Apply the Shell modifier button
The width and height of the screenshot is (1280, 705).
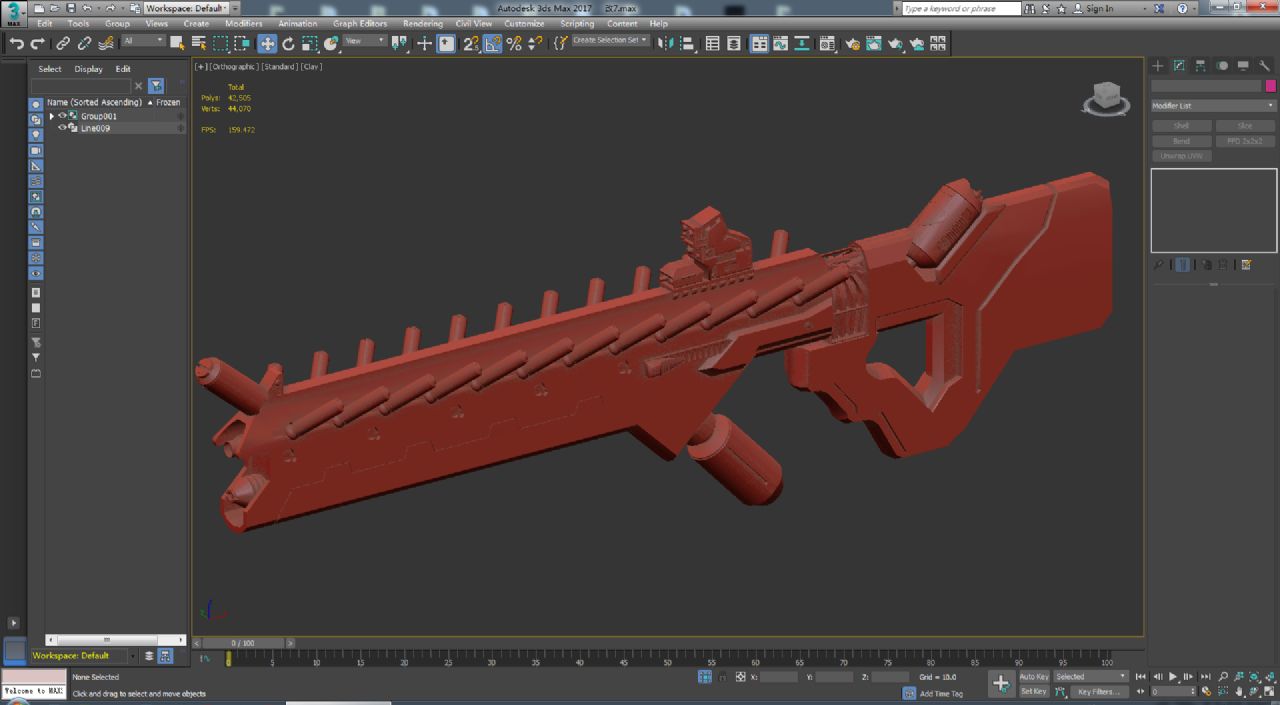(x=1181, y=126)
